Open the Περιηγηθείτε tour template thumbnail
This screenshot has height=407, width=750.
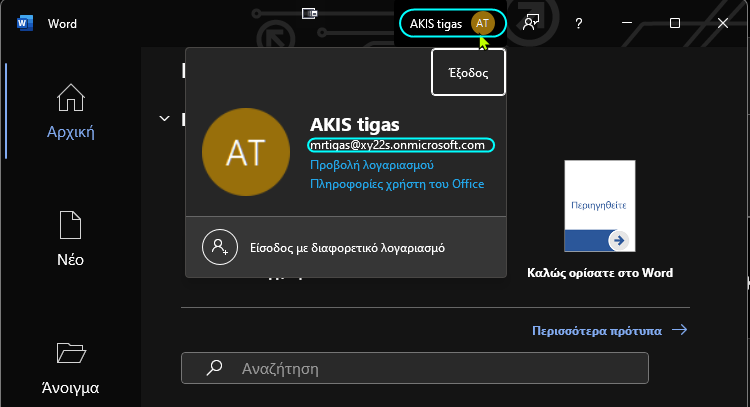(x=600, y=206)
